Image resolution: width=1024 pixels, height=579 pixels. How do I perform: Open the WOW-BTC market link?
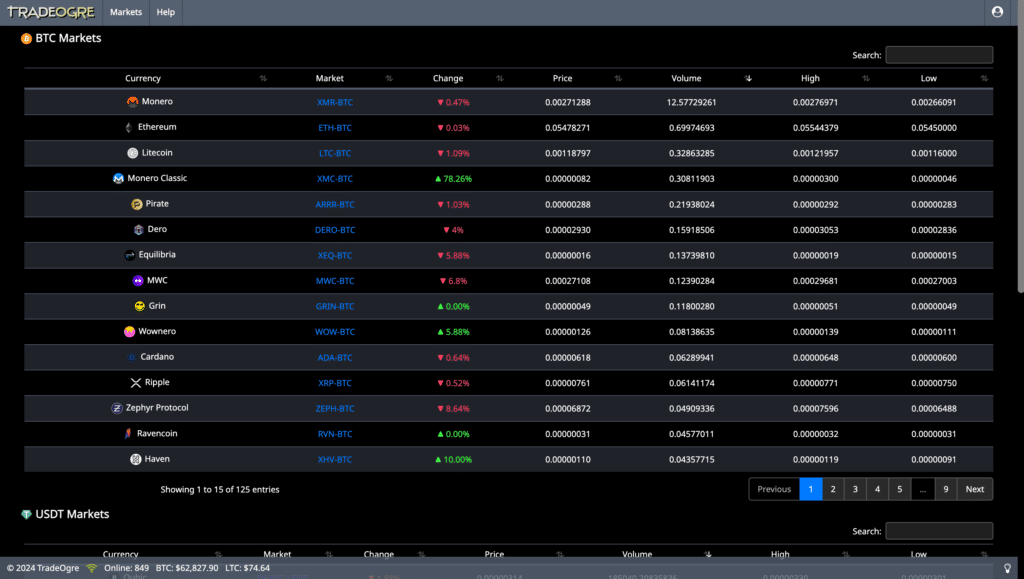tap(335, 332)
